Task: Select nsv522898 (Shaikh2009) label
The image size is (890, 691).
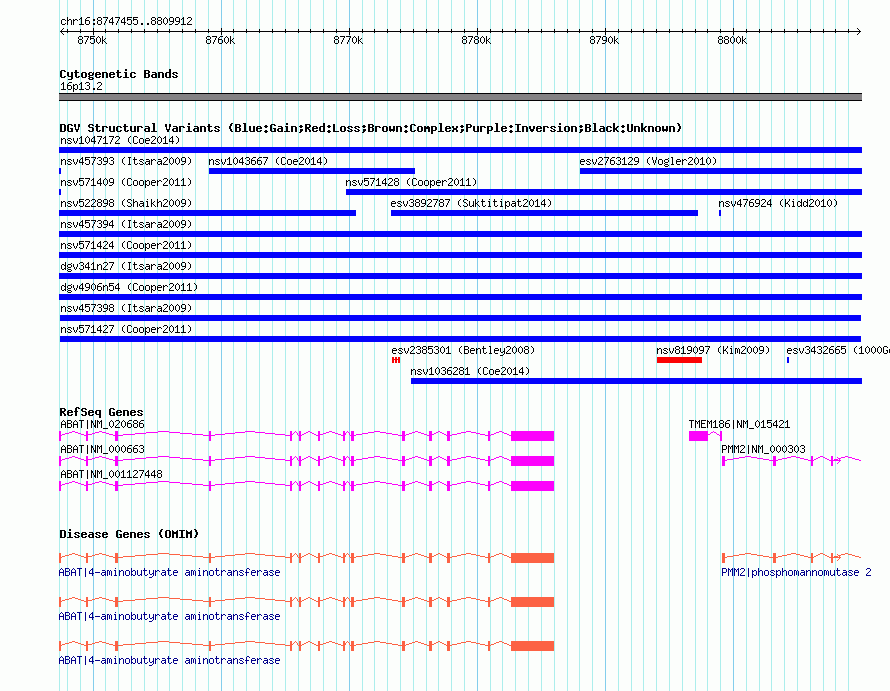Action: click(126, 203)
